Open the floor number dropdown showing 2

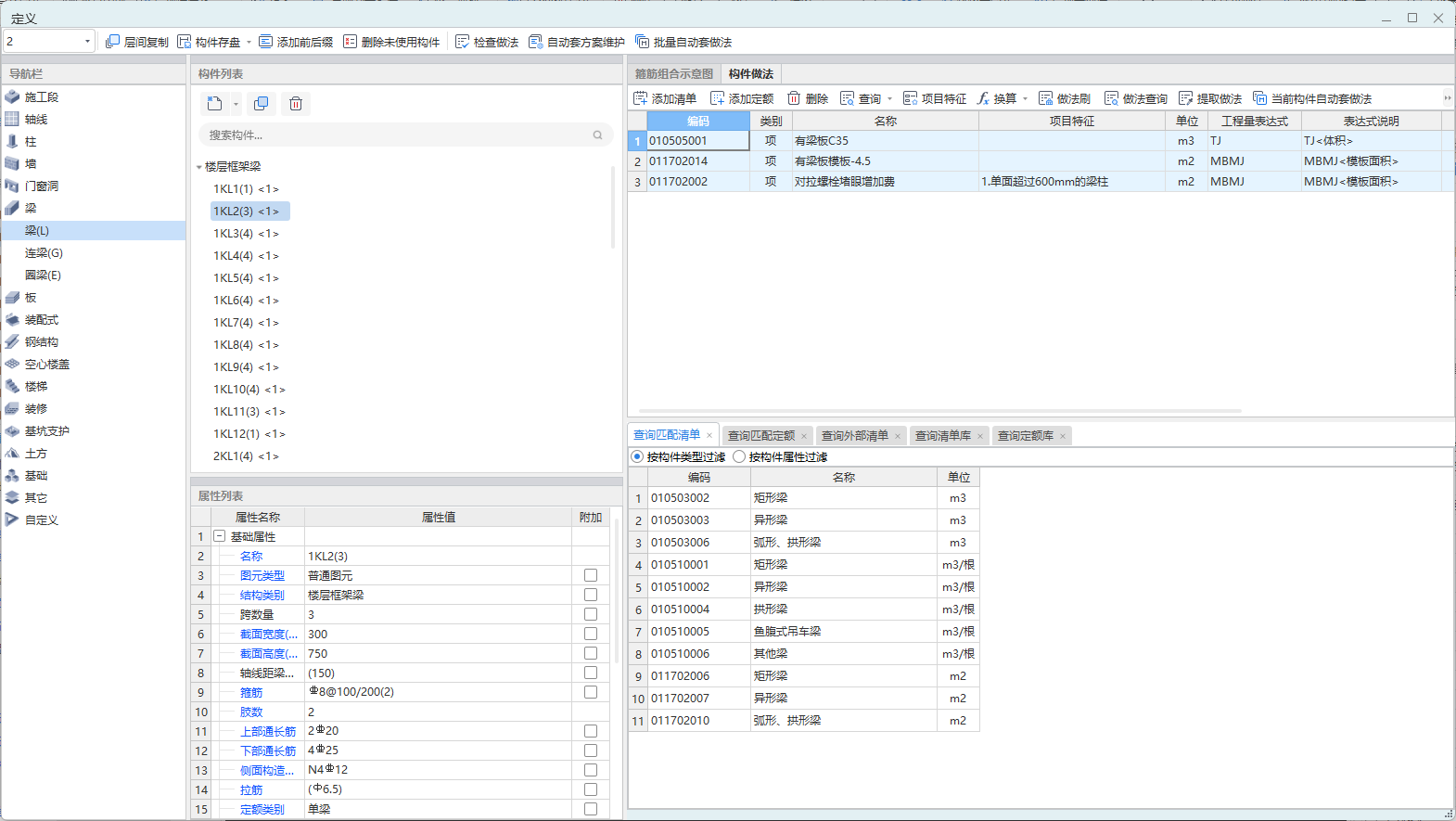pyautogui.click(x=87, y=41)
